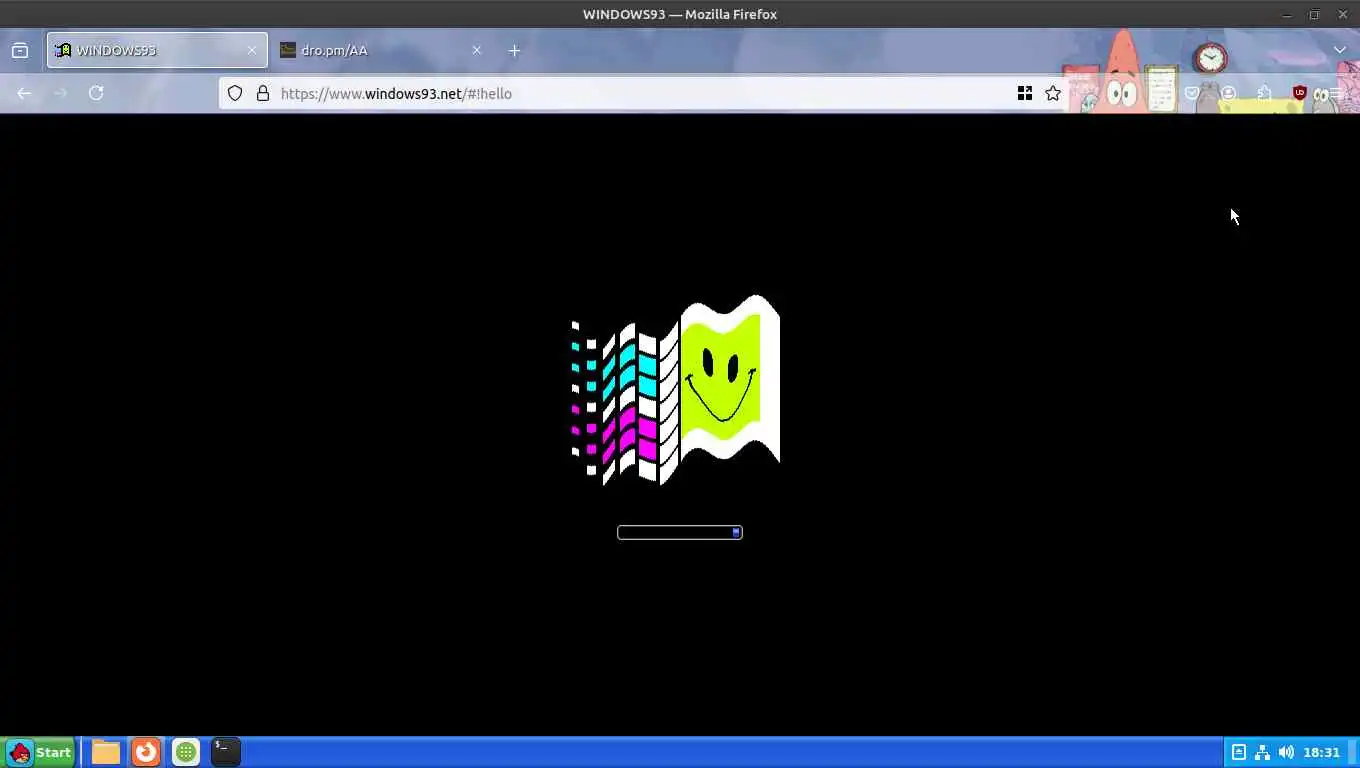The height and width of the screenshot is (768, 1360).
Task: Minimize the Firefox window
Action: 1287,14
